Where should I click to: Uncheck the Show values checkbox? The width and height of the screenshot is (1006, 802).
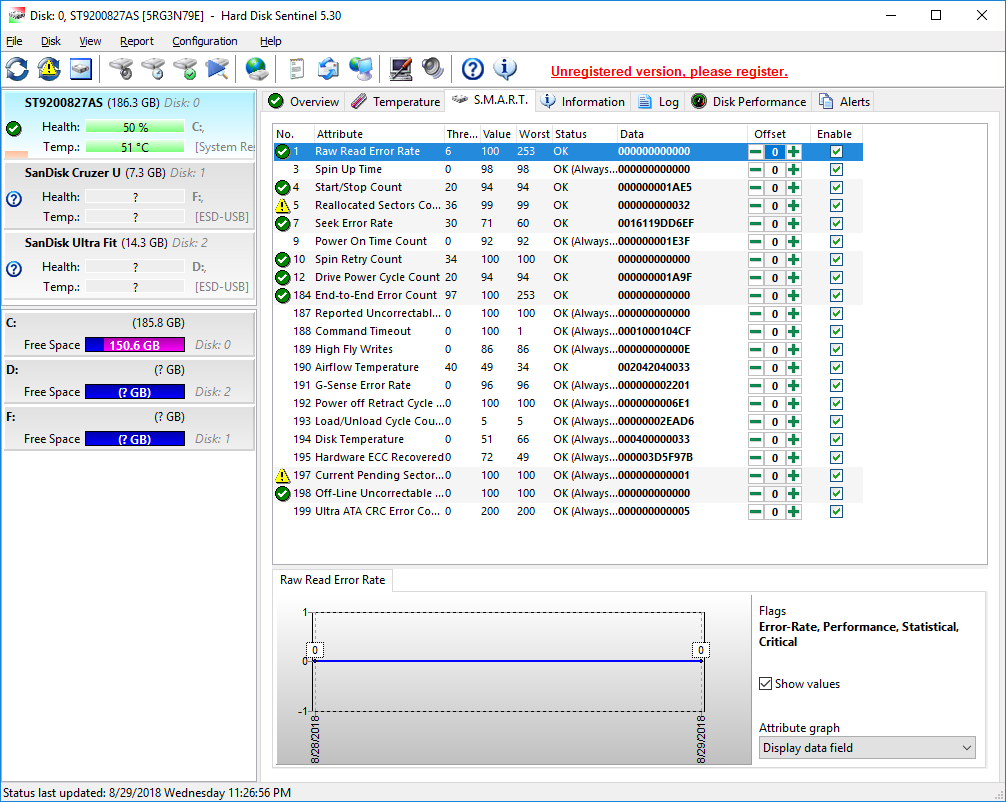click(x=766, y=684)
